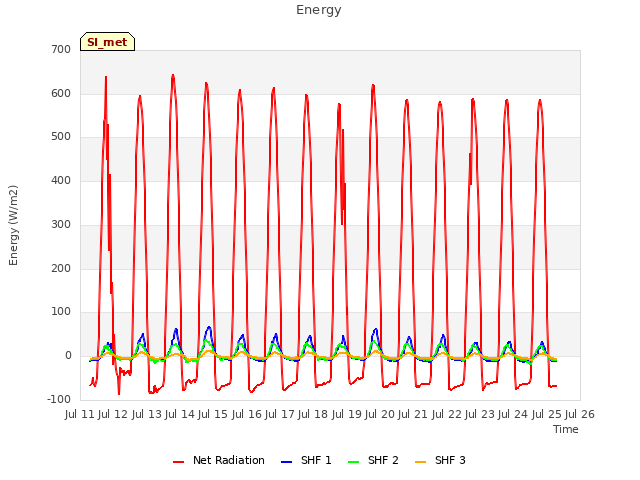Viewport: 640px width, 480px height.
Task: Click the green SHF 2 legend swatch
Action: pyautogui.click(x=353, y=462)
